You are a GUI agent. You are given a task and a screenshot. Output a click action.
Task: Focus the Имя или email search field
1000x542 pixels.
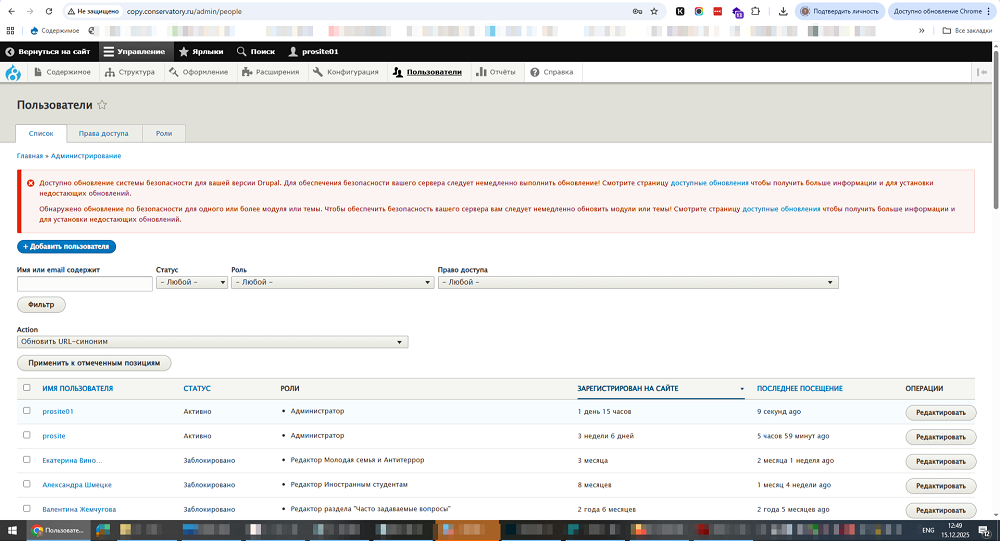coord(84,284)
